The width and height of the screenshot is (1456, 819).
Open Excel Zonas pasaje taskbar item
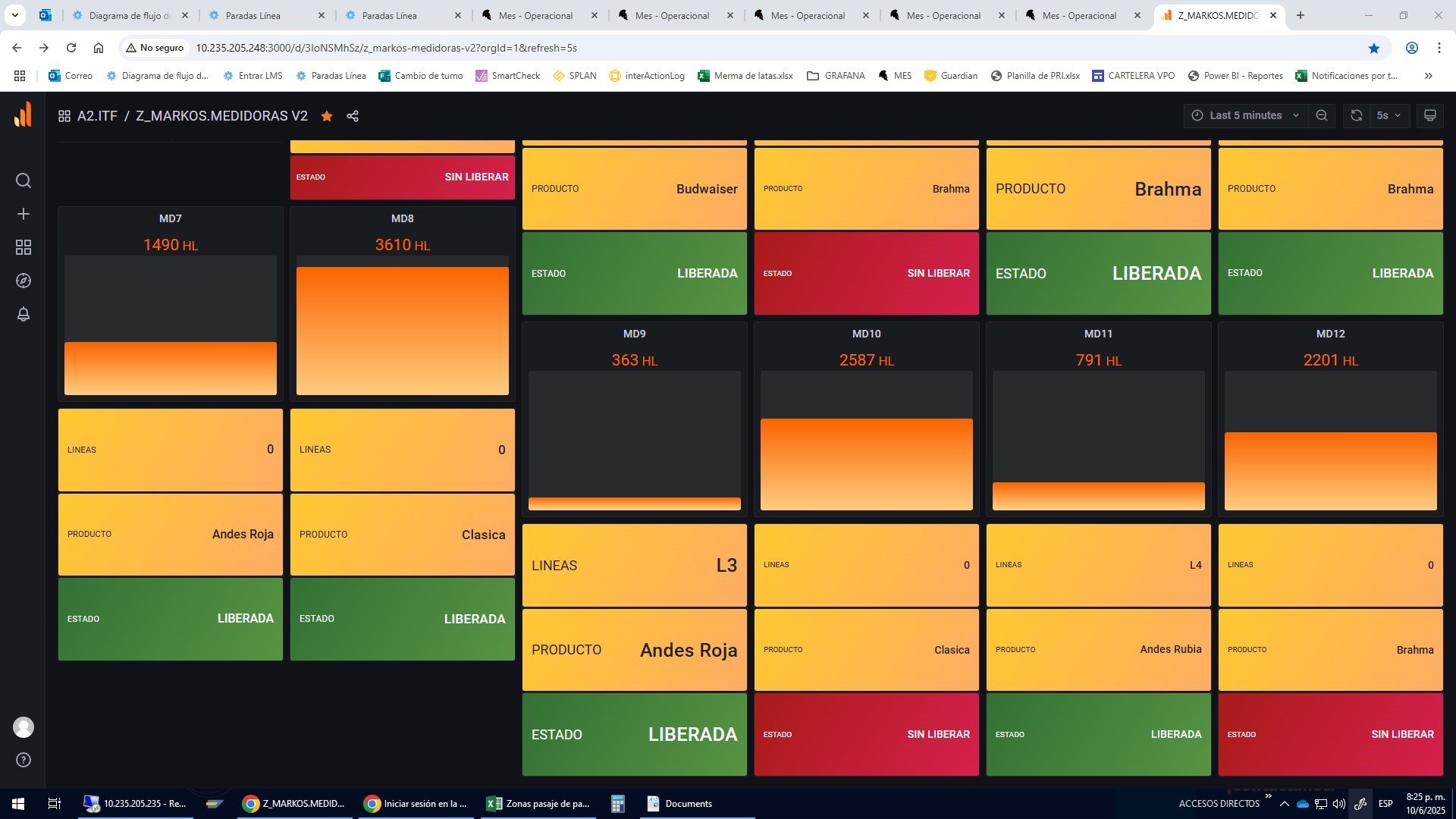(x=538, y=804)
